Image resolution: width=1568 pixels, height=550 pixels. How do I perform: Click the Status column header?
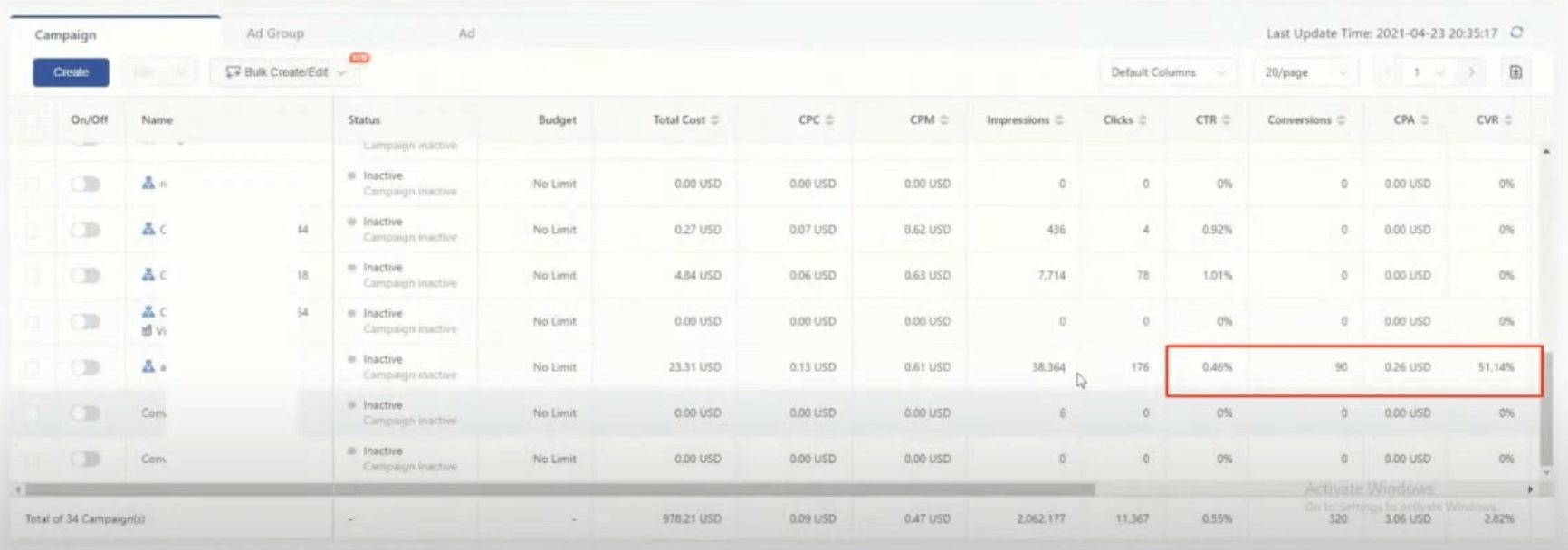(364, 119)
